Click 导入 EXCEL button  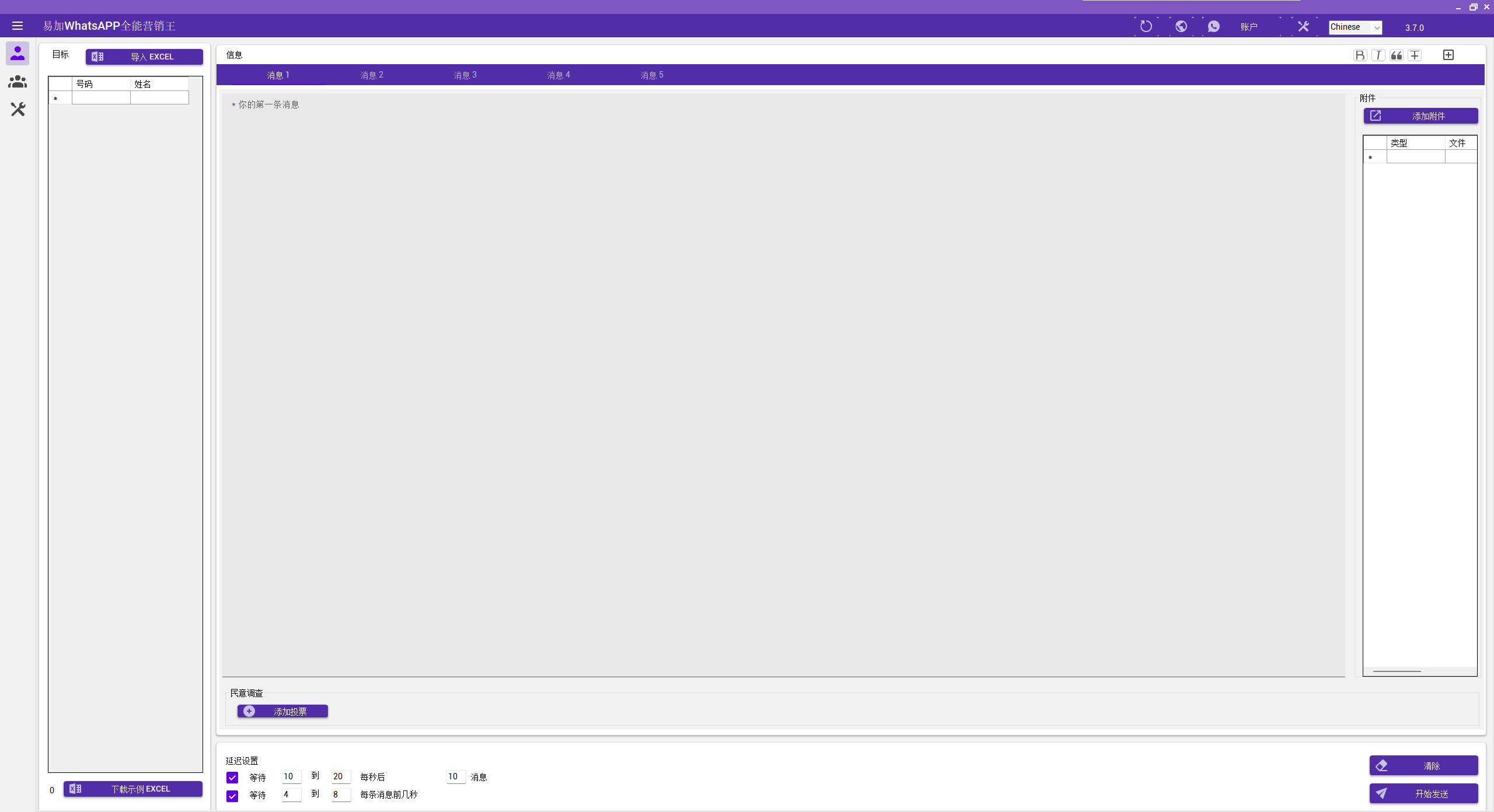144,57
